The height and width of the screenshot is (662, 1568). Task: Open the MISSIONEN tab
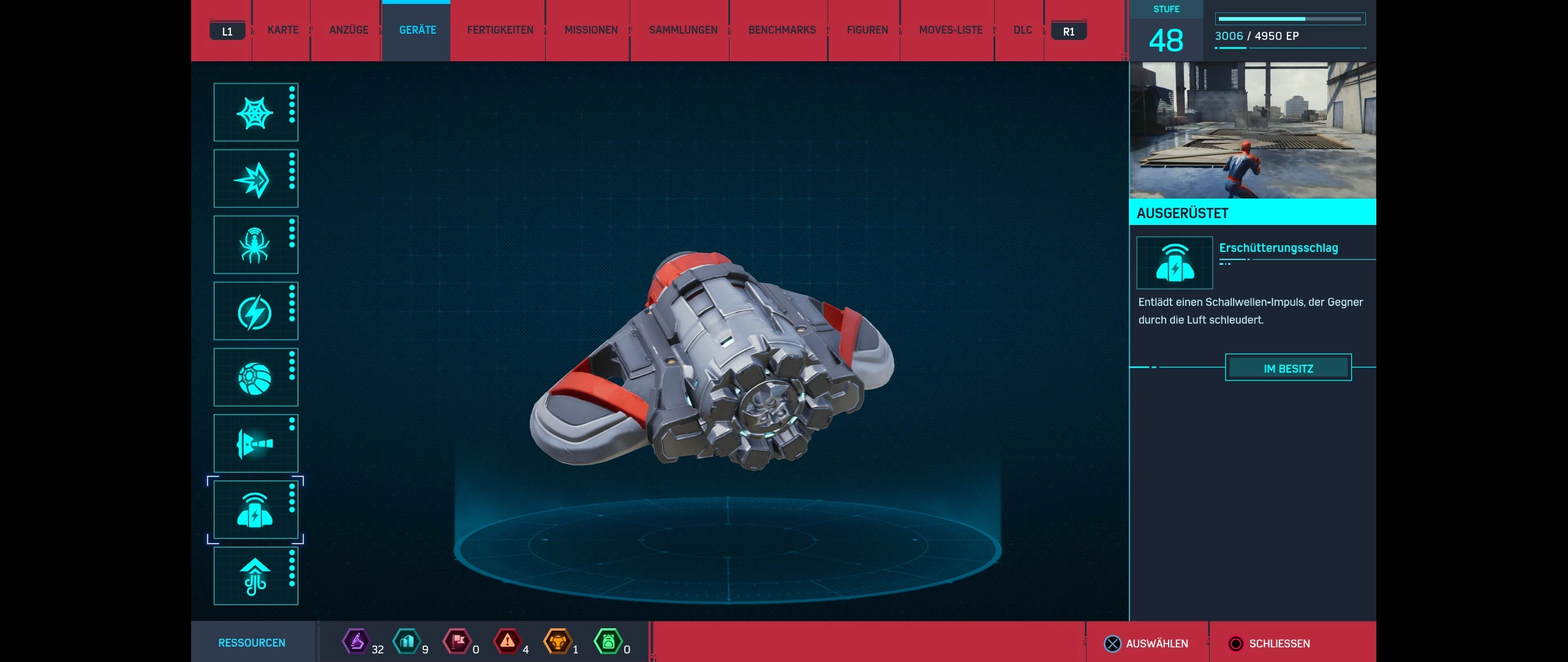click(x=591, y=30)
